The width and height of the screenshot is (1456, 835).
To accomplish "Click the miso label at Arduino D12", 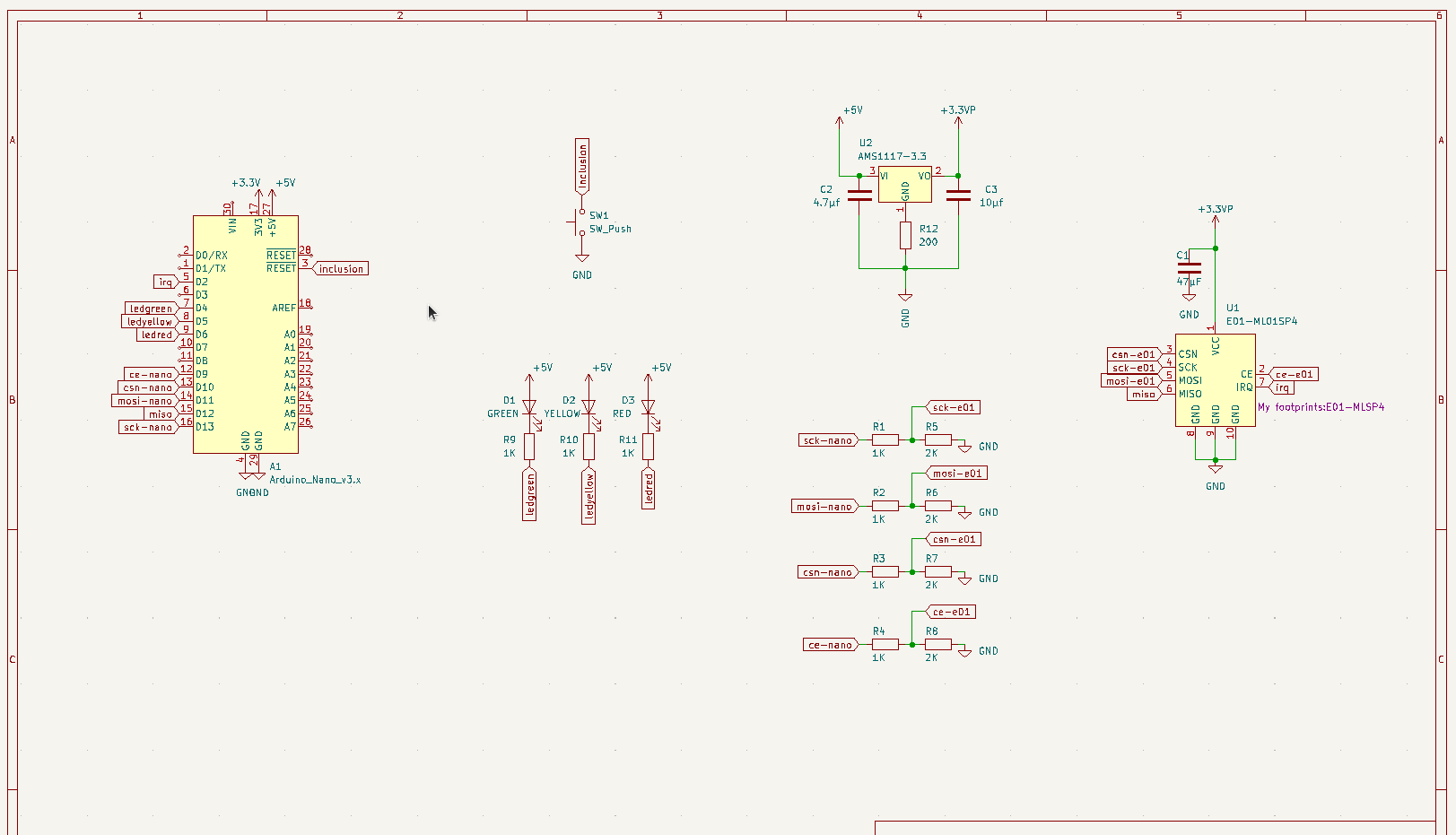I will coord(161,413).
